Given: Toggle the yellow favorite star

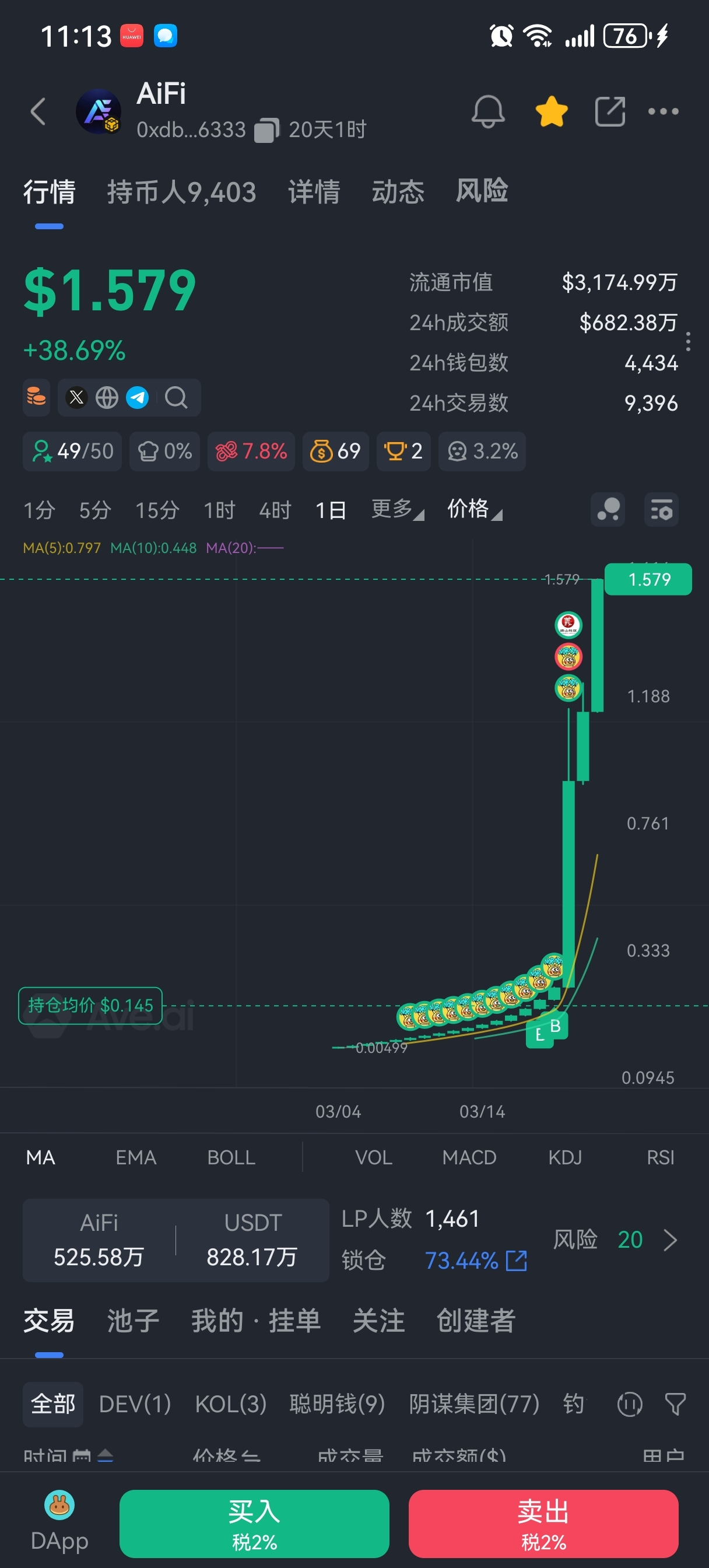Looking at the screenshot, I should 552,111.
